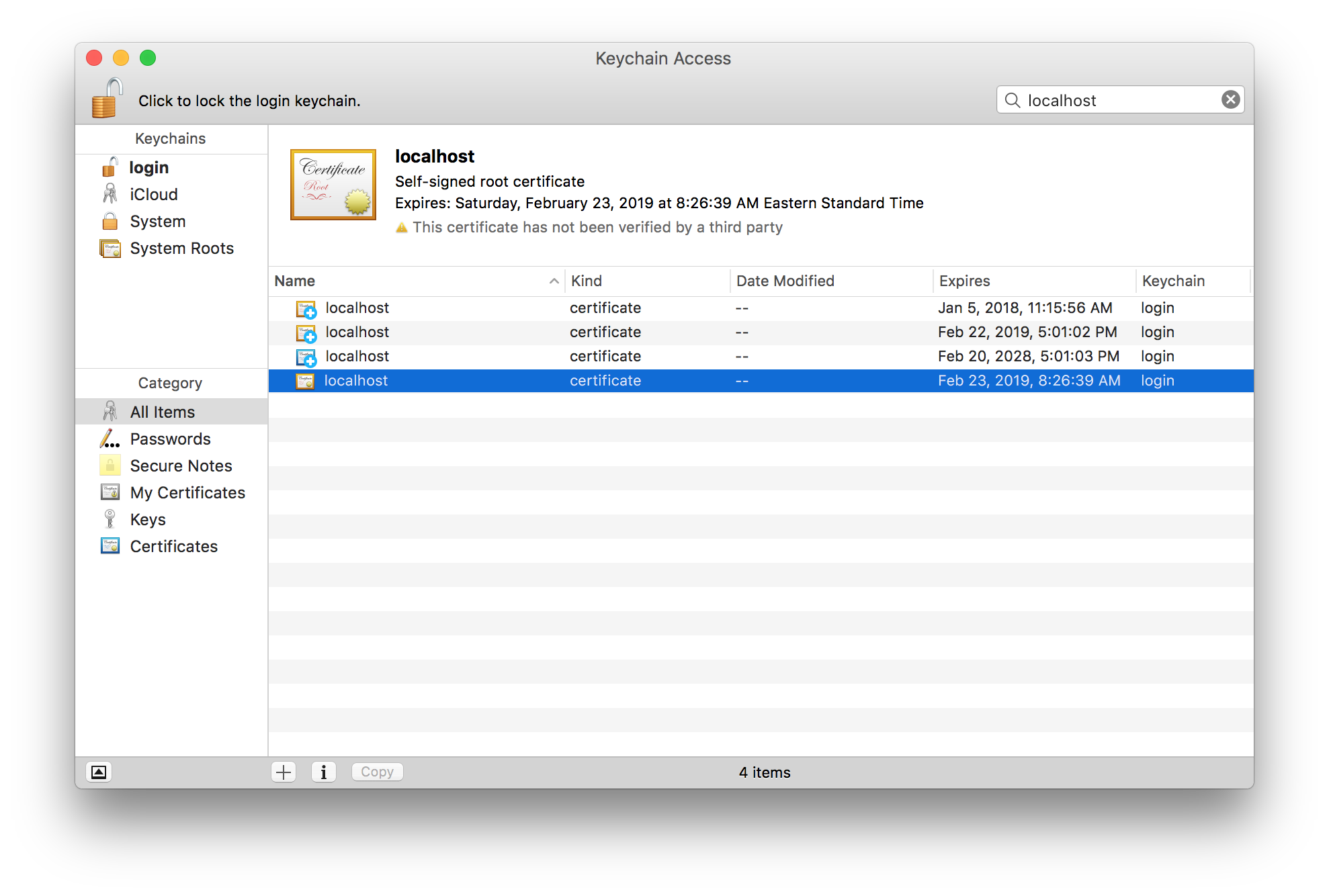The image size is (1329, 896).
Task: Toggle sorting by the Expires column
Action: click(x=964, y=281)
